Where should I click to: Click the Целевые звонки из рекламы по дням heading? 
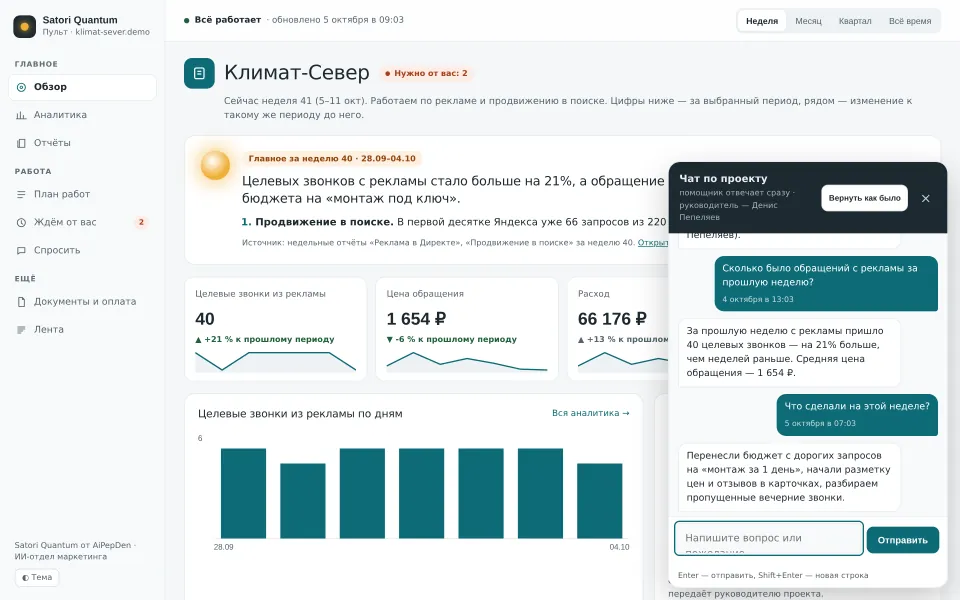pyautogui.click(x=300, y=414)
